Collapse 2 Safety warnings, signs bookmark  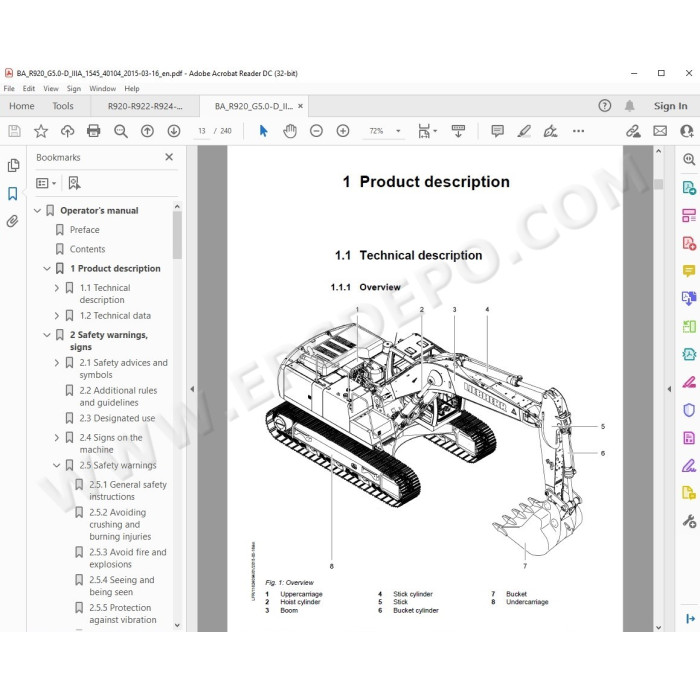point(47,335)
